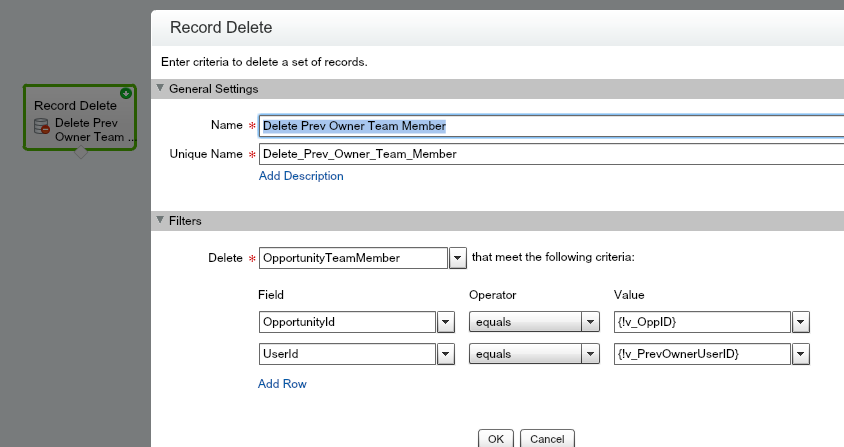Collapse the Filters section

160,221
